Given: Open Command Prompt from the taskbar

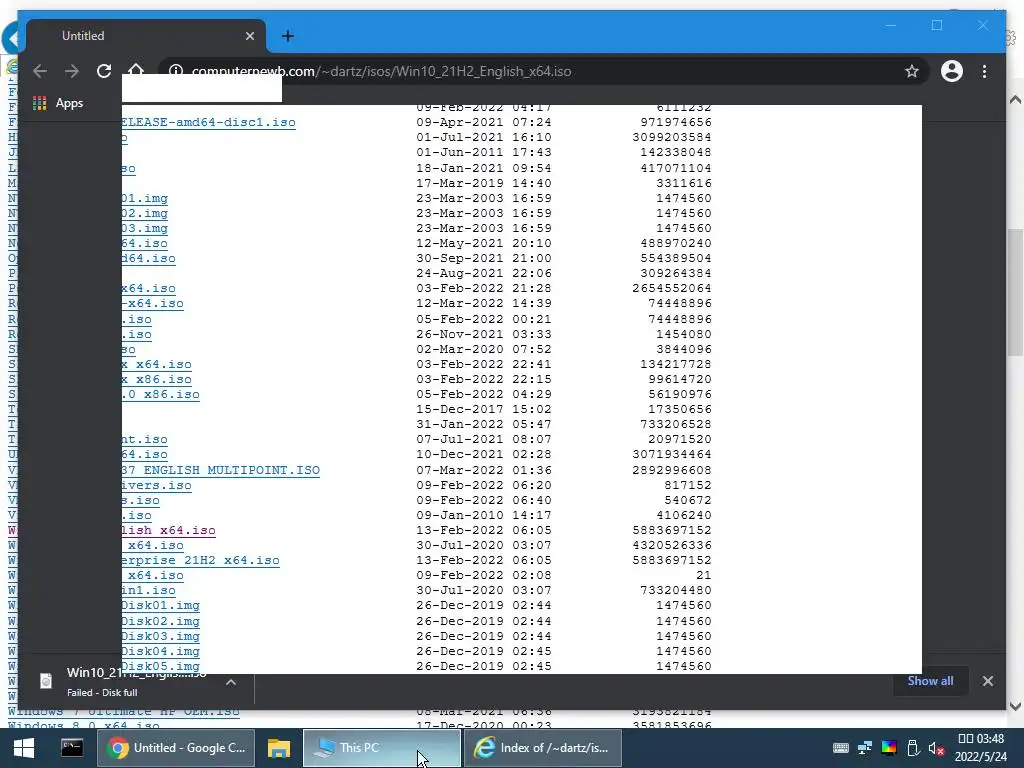Looking at the screenshot, I should (72, 748).
